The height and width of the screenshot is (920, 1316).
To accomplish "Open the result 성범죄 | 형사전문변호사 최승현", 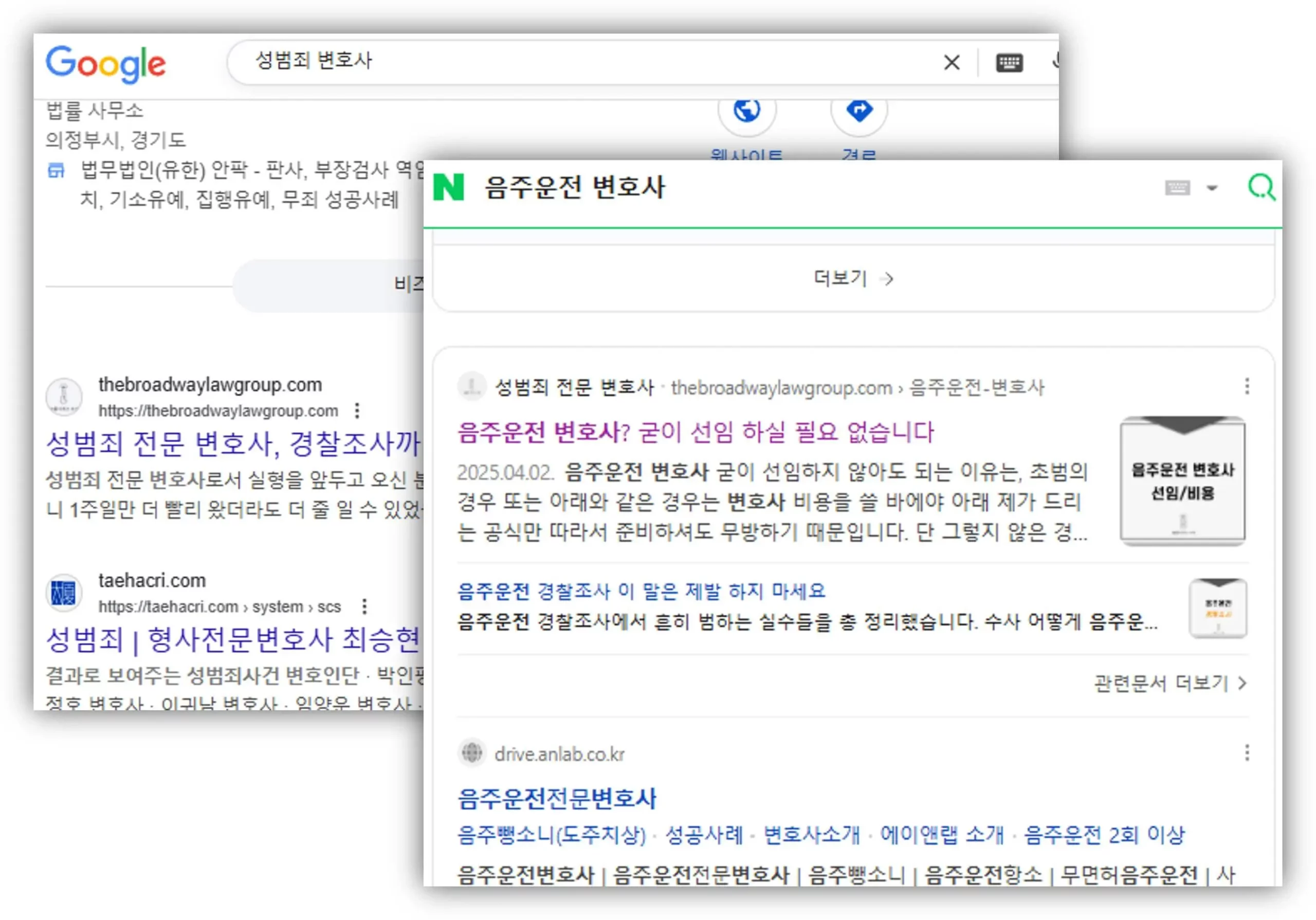I will [233, 640].
